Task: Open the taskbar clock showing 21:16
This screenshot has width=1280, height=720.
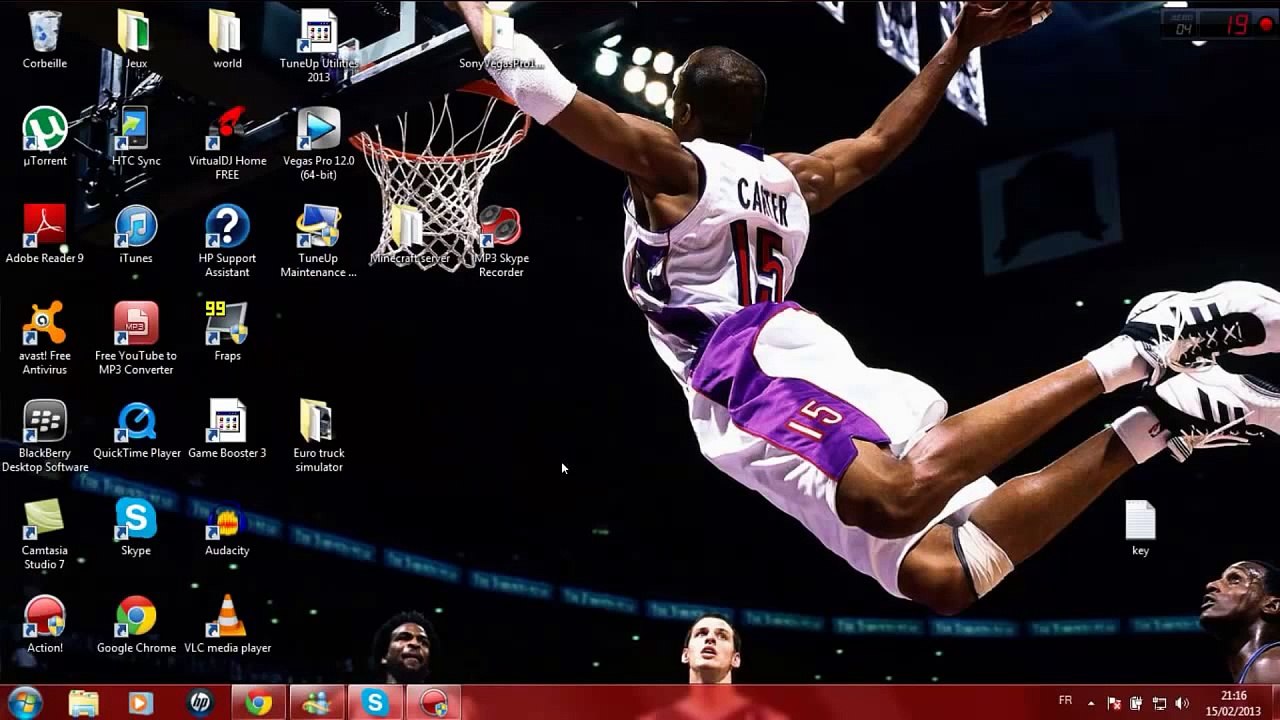Action: [x=1234, y=702]
